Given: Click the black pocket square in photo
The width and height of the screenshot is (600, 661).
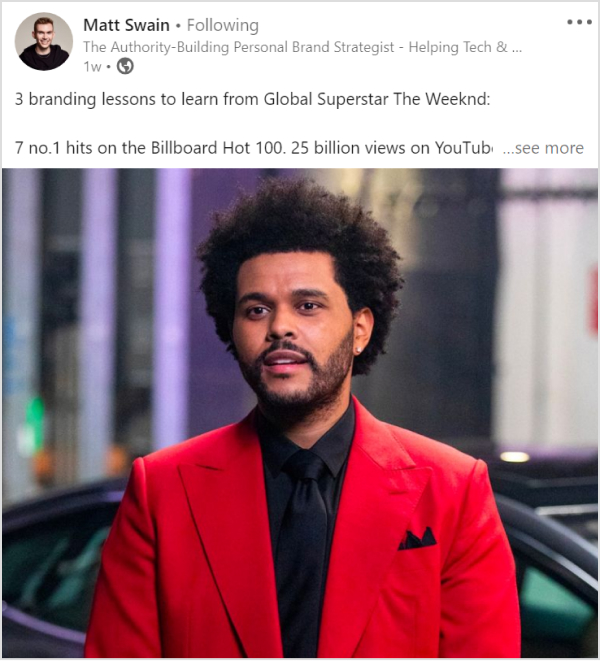Looking at the screenshot, I should point(417,539).
